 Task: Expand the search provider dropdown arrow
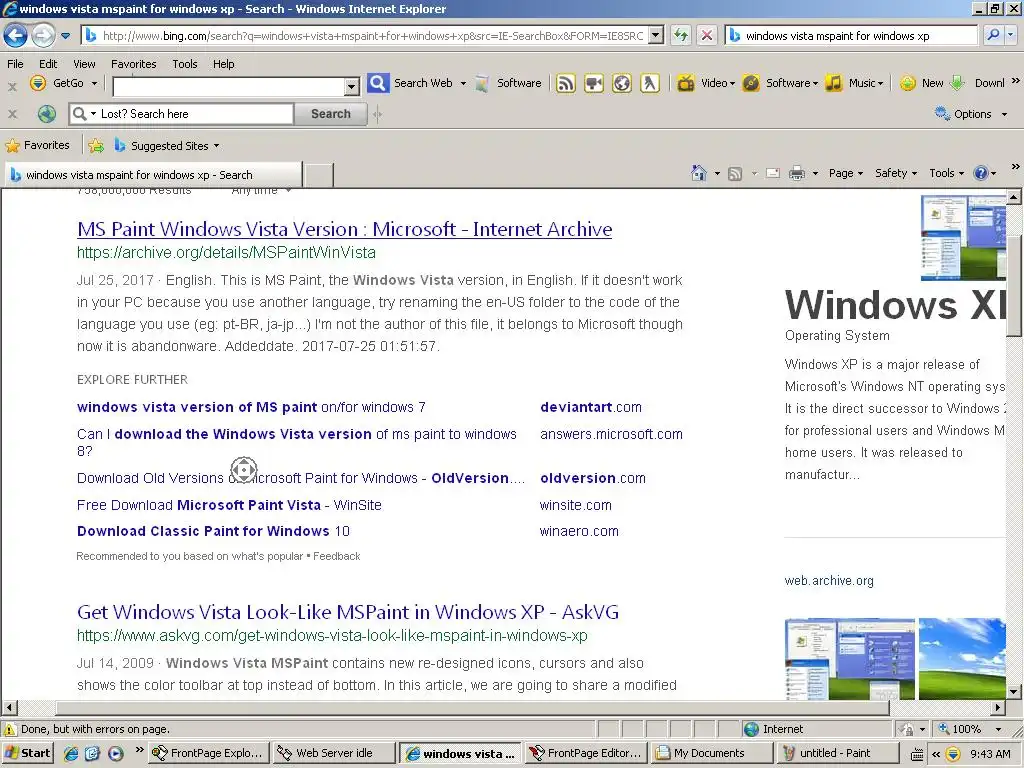(1011, 35)
